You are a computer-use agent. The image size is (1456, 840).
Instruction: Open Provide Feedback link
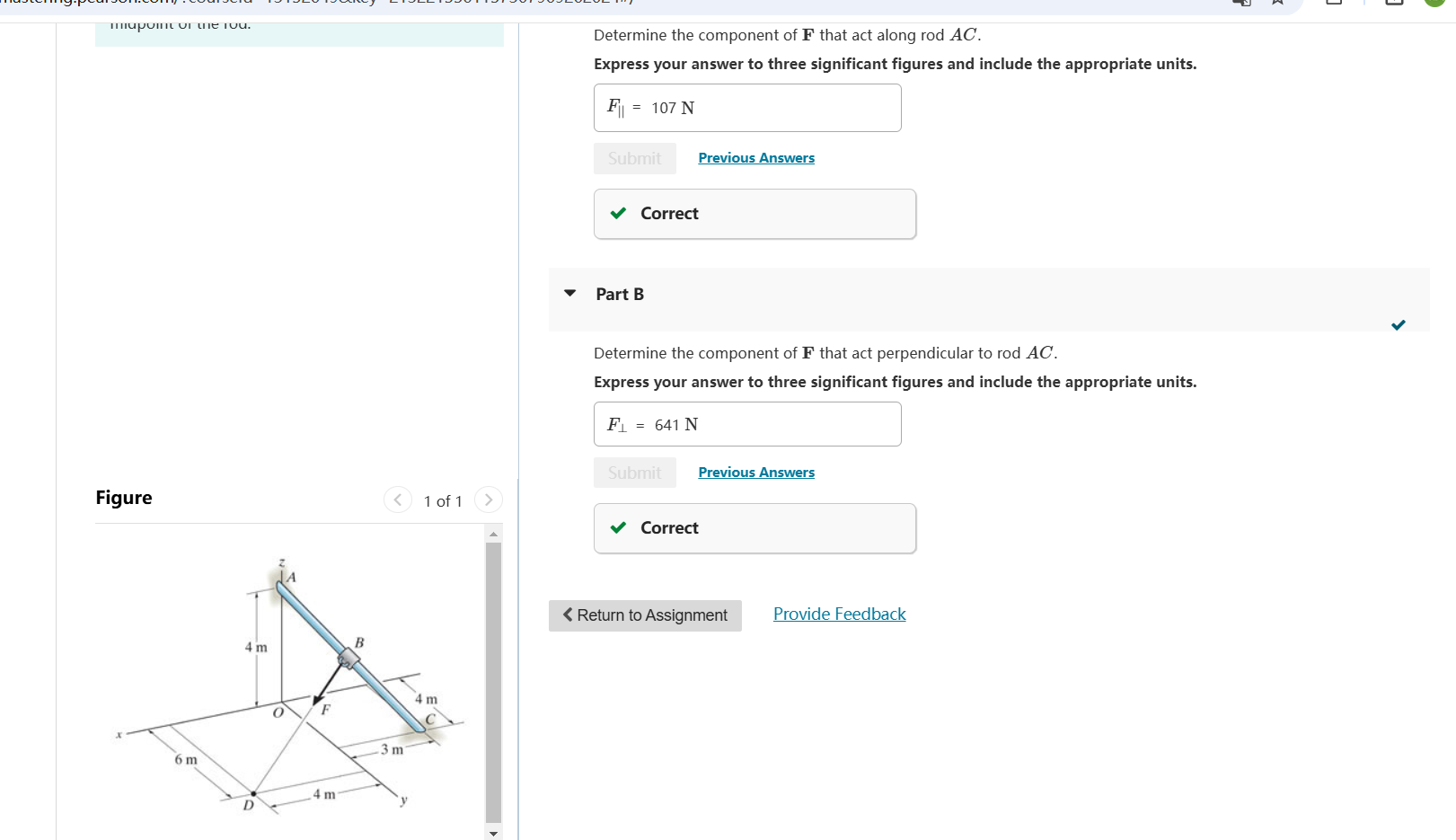(x=839, y=614)
